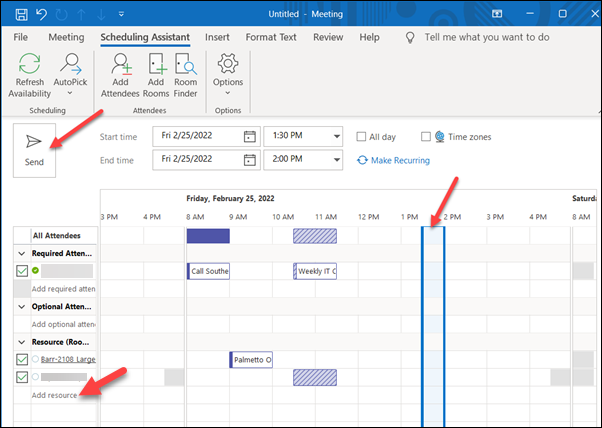Click the Time zones globe icon
The height and width of the screenshot is (428, 602).
(440, 137)
